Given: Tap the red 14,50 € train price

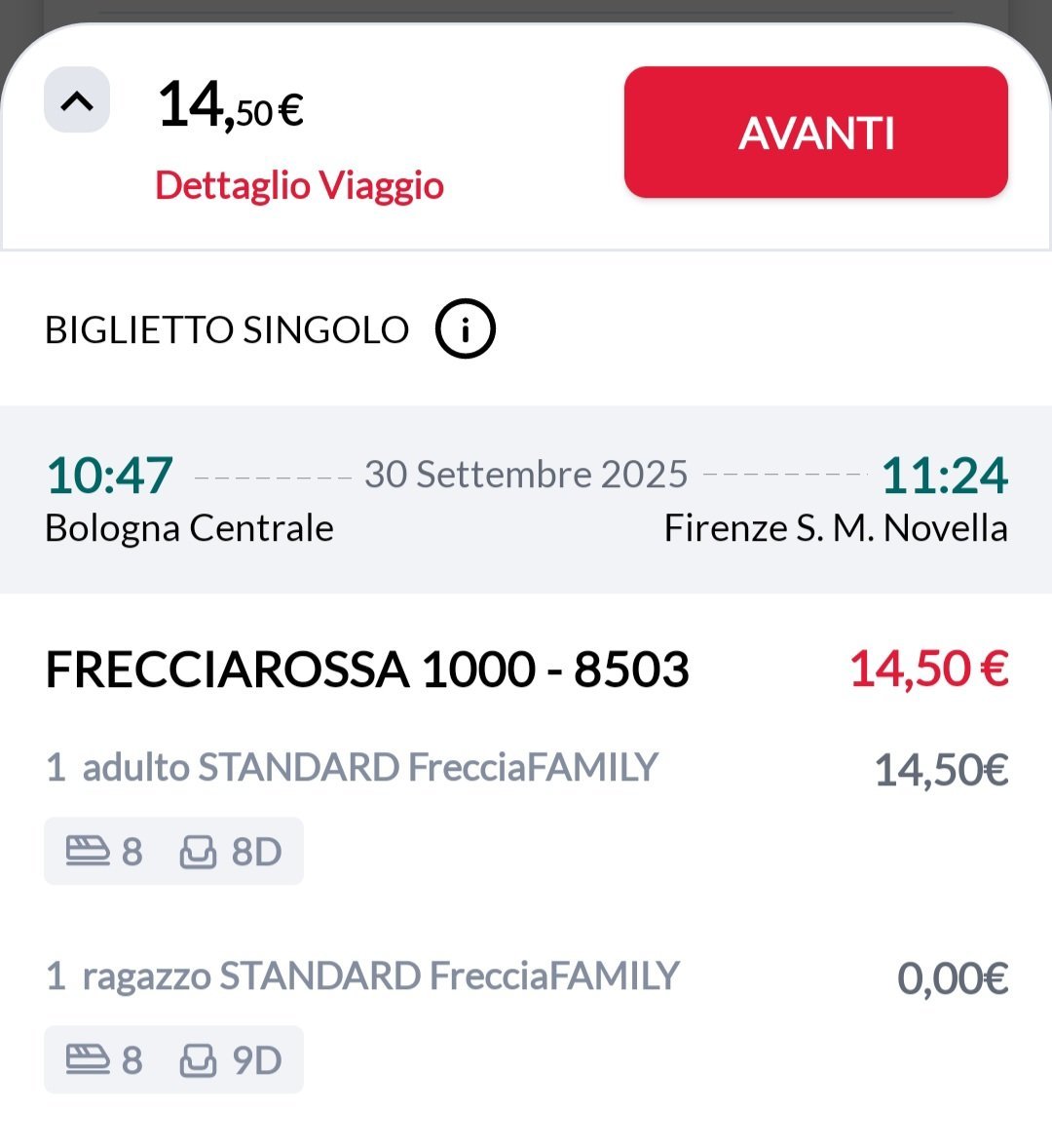Looking at the screenshot, I should [928, 670].
